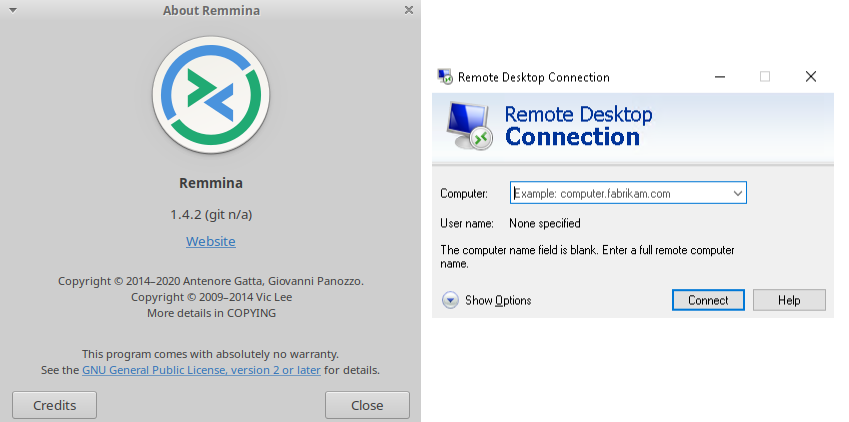Click the Remmina application name text
This screenshot has width=849, height=422.
click(x=211, y=183)
